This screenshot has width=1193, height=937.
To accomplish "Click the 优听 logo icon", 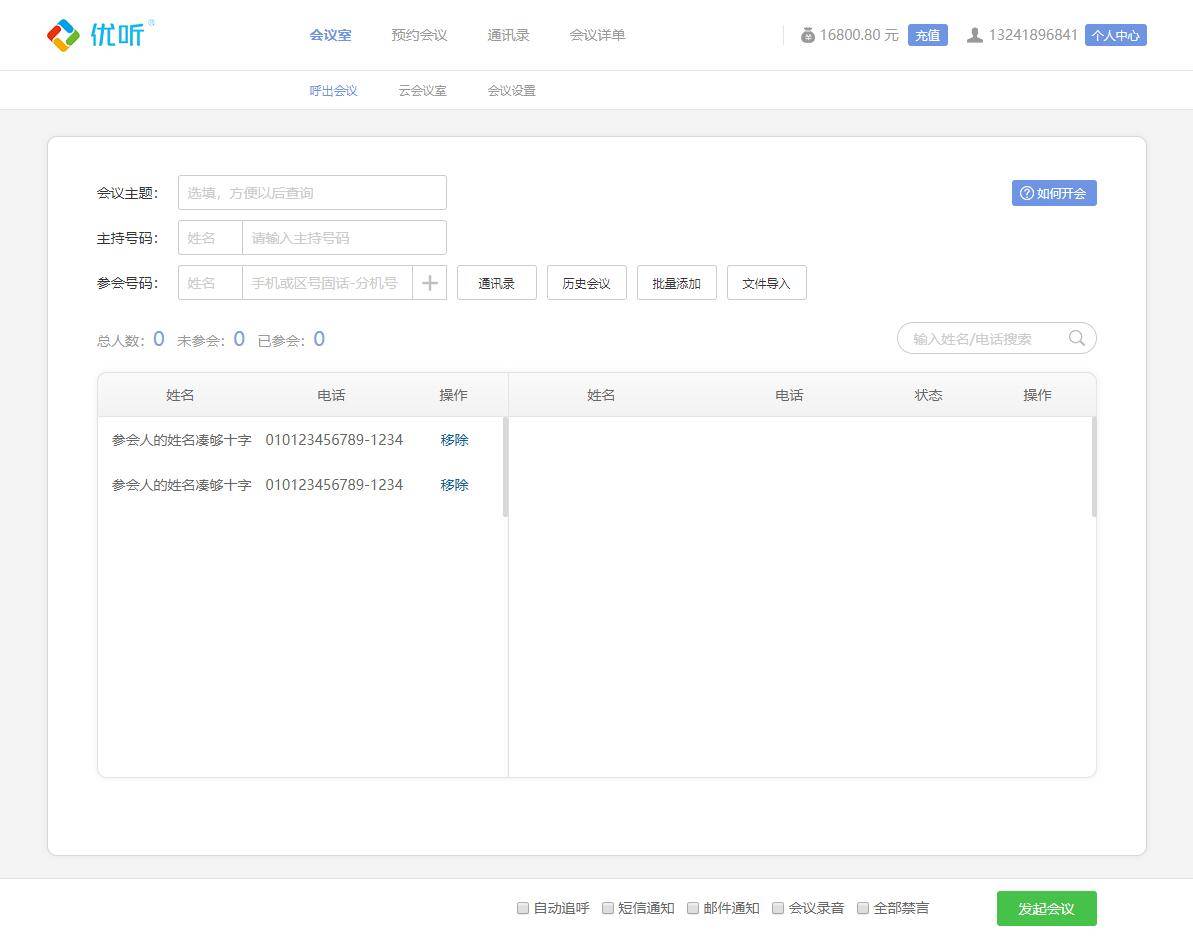I will (63, 35).
